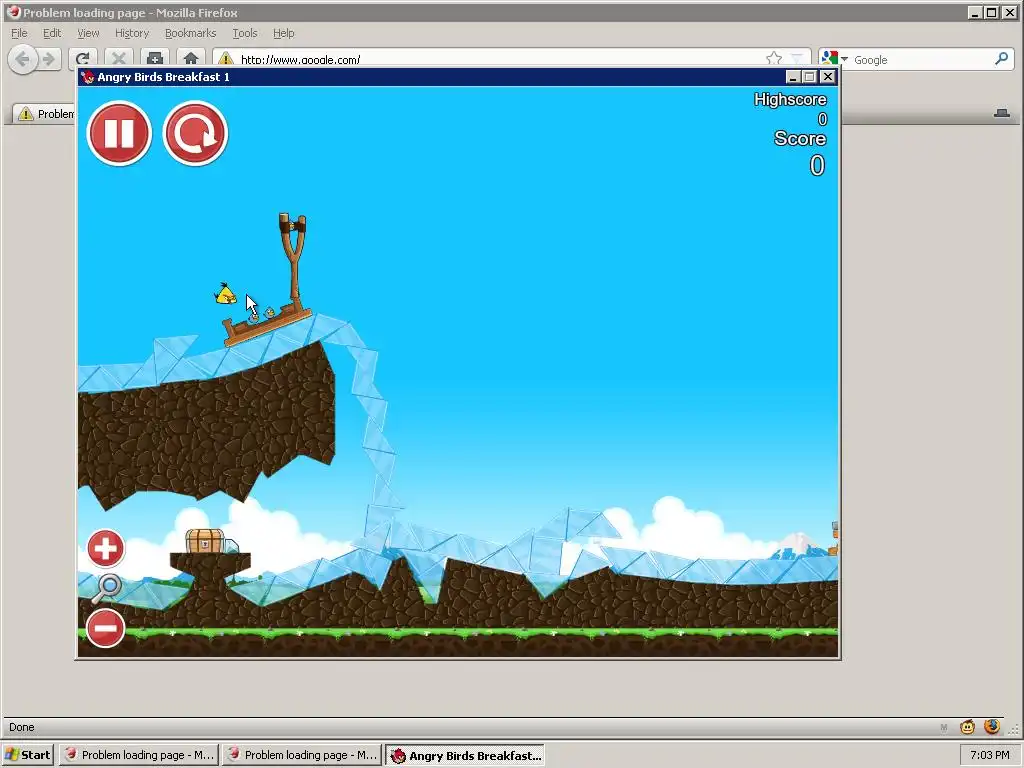
Task: Minimize the Angry Birds Breakfast window
Action: point(793,77)
